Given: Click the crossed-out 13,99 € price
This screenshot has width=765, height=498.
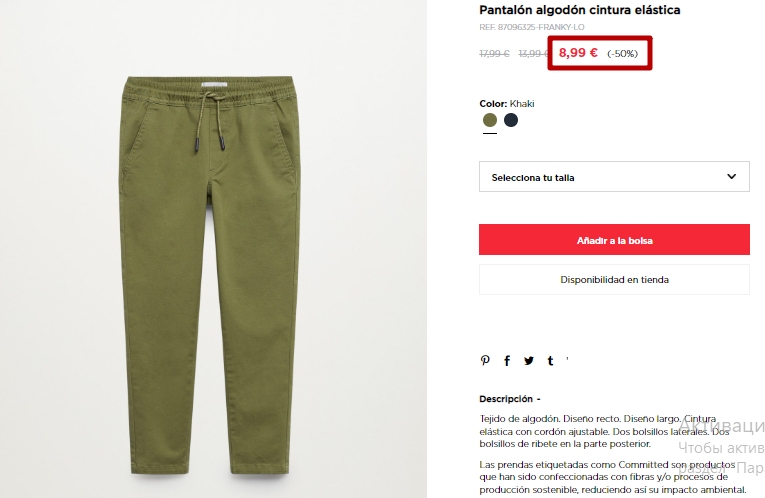Looking at the screenshot, I should click(533, 54).
